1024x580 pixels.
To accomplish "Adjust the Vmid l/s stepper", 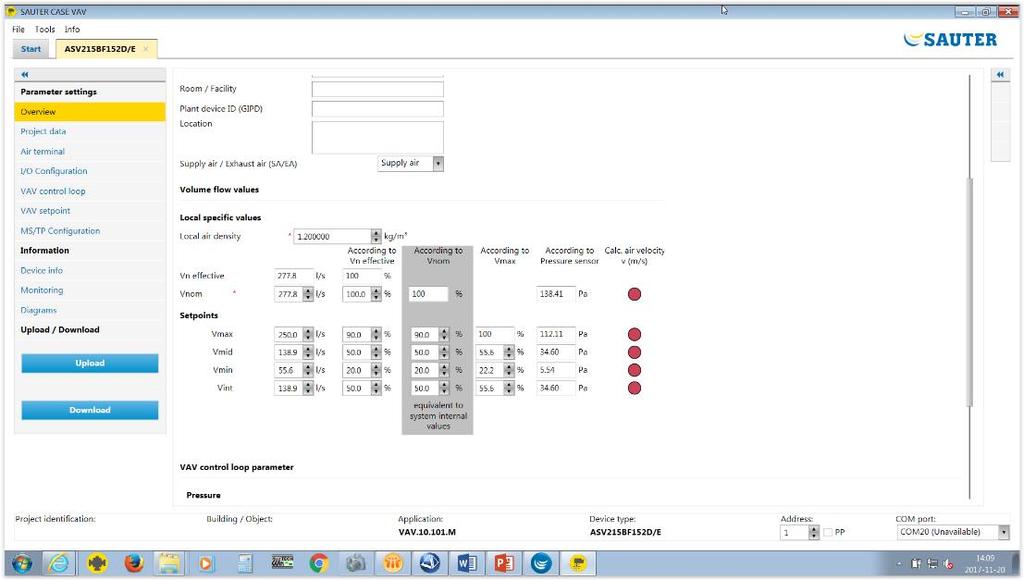I will (308, 352).
